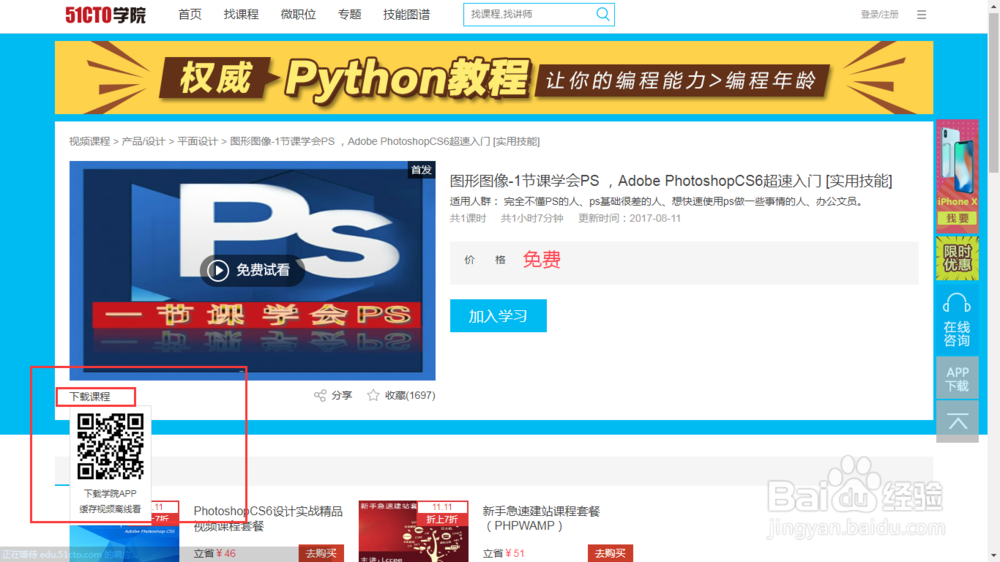Viewport: 1000px width, 562px height.
Task: Click the back-to-top arrow icon
Action: (957, 421)
